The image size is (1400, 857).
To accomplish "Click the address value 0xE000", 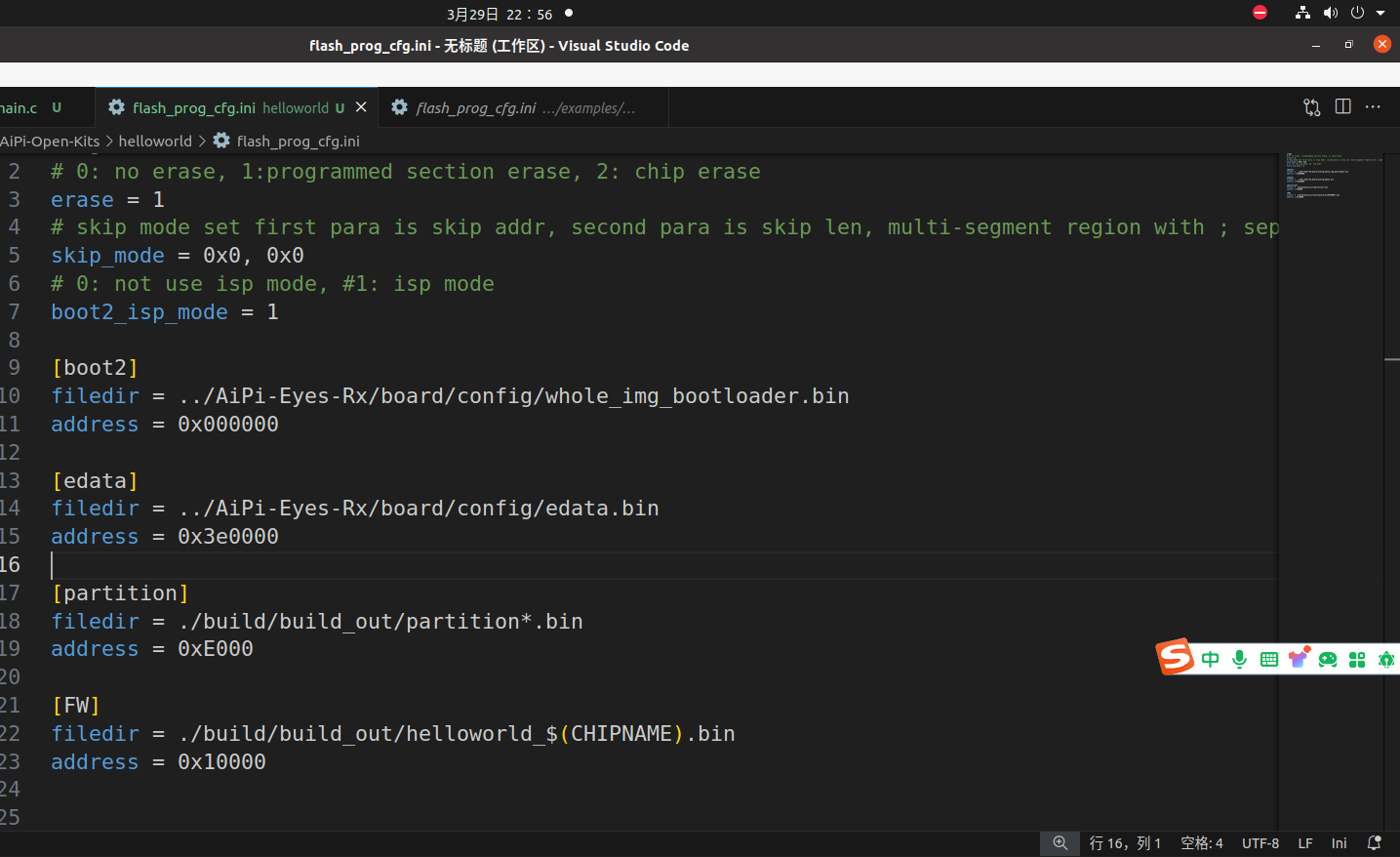I will (x=216, y=649).
